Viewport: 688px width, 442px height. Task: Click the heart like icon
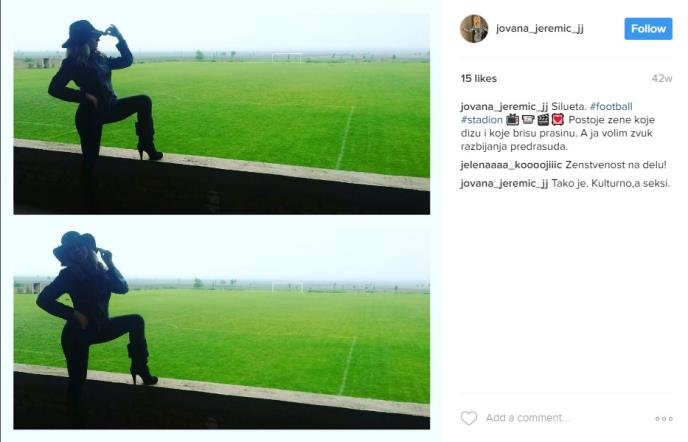pyautogui.click(x=469, y=418)
